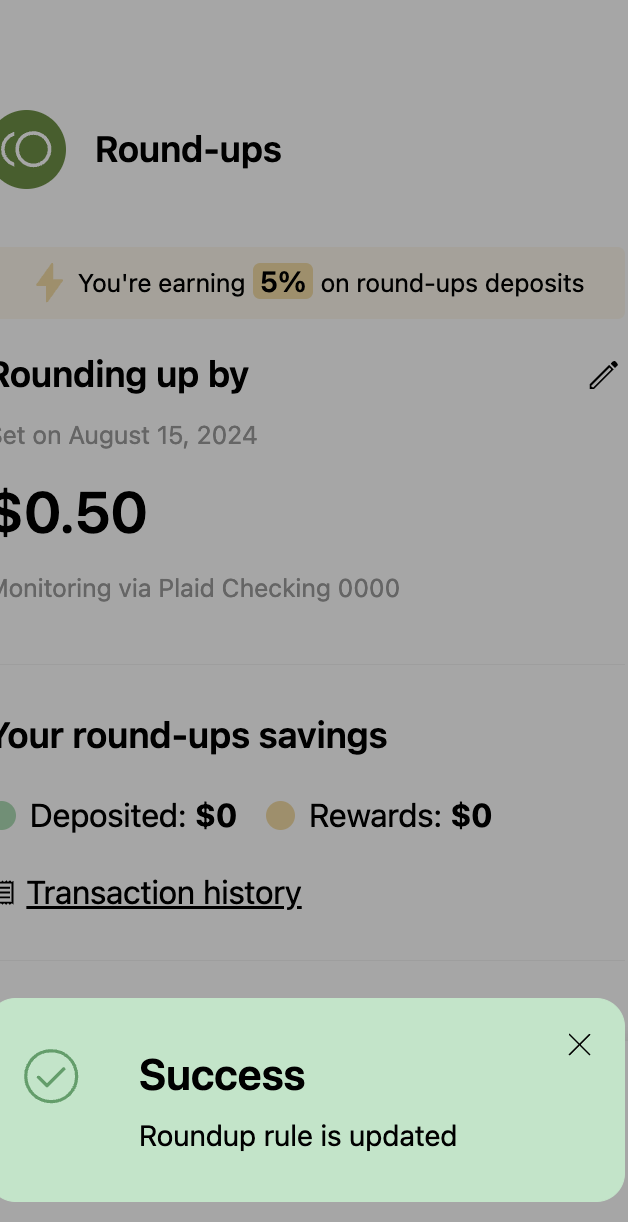Open the Transaction history link
628x1222 pixels.
point(164,892)
